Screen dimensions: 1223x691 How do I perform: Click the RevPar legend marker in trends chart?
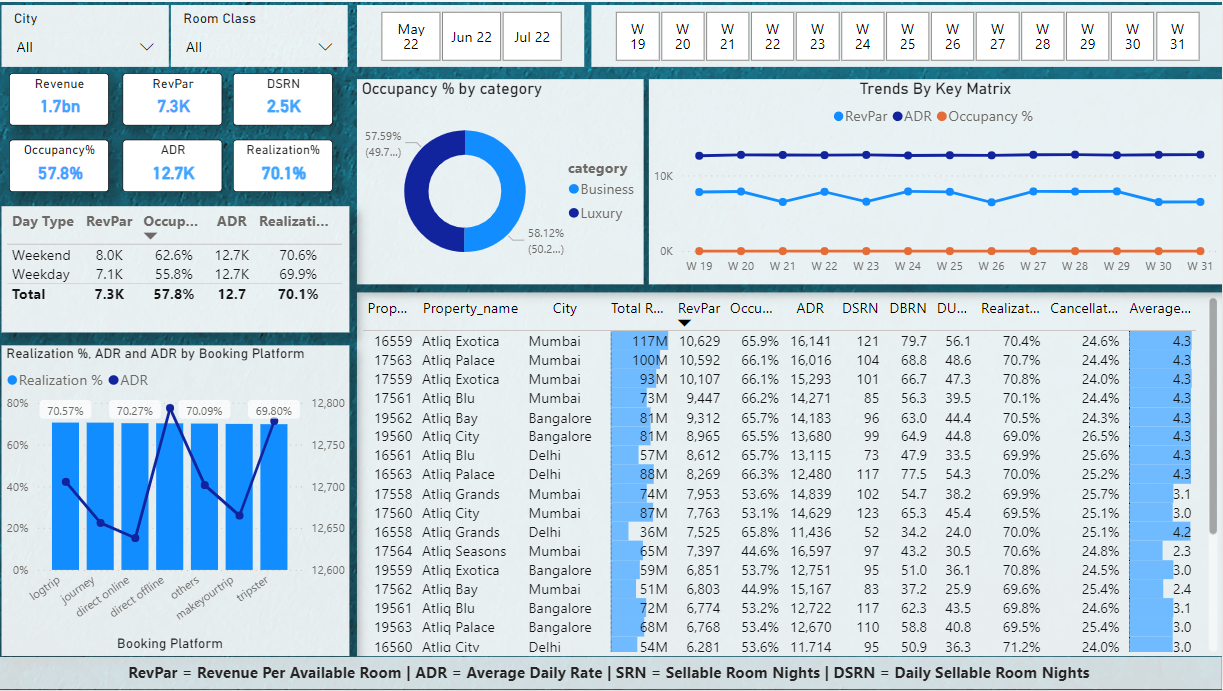click(838, 117)
